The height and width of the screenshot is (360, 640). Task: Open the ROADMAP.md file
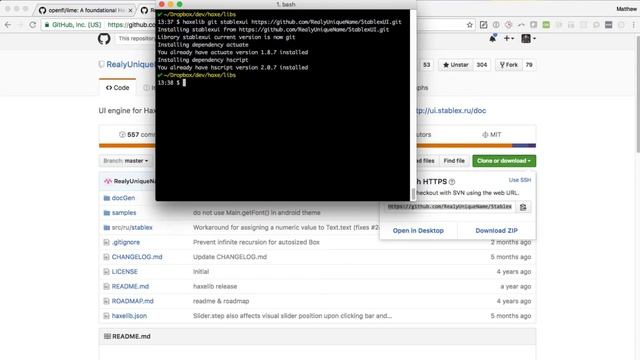tap(133, 301)
